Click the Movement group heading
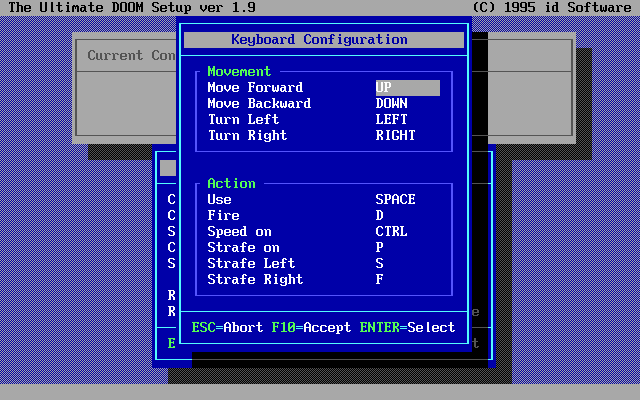 point(239,72)
